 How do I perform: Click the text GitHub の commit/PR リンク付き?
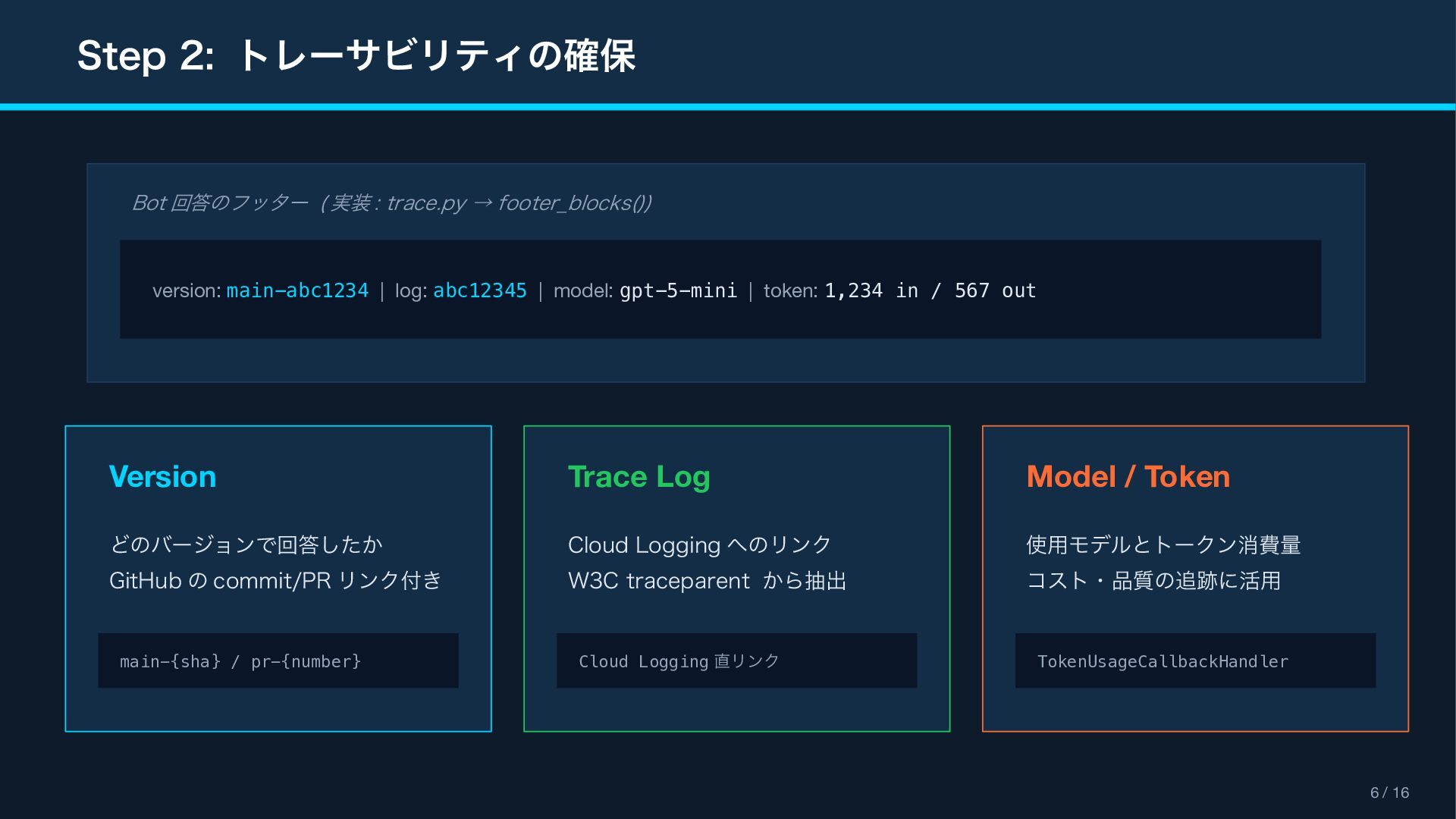pos(275,581)
